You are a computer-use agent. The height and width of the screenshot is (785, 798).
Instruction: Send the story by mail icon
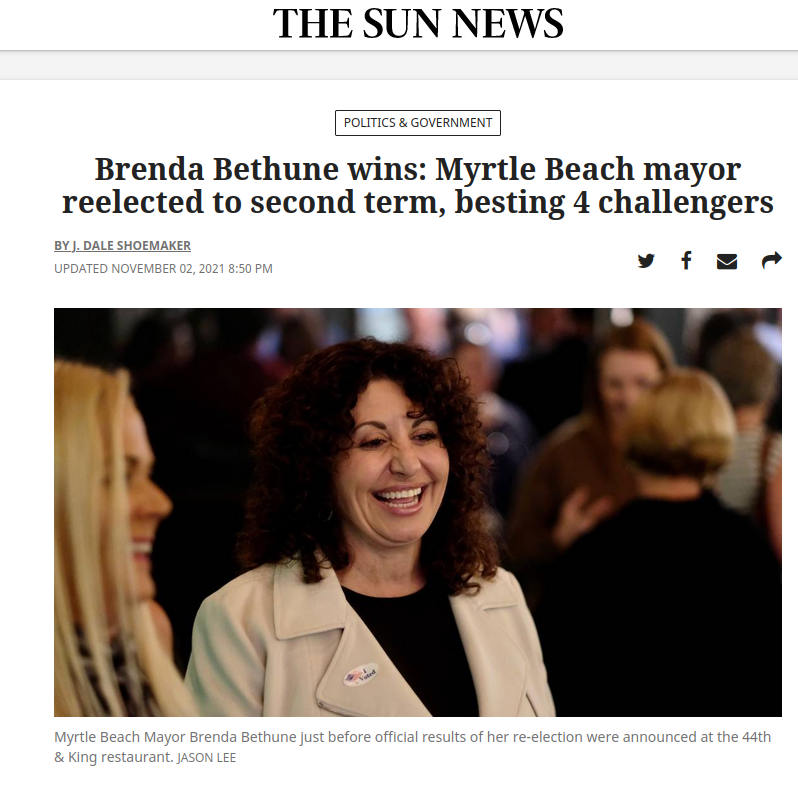coord(727,261)
